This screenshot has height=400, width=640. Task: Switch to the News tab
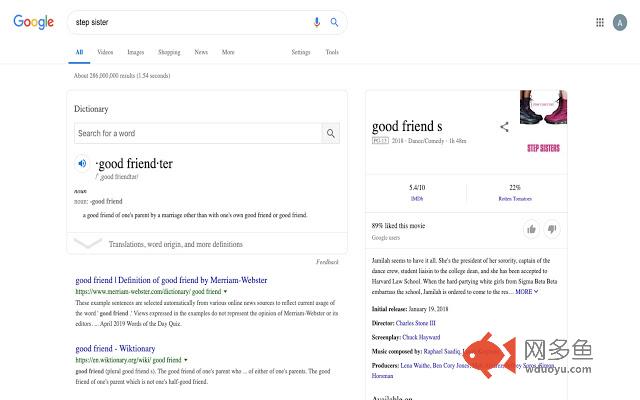201,52
